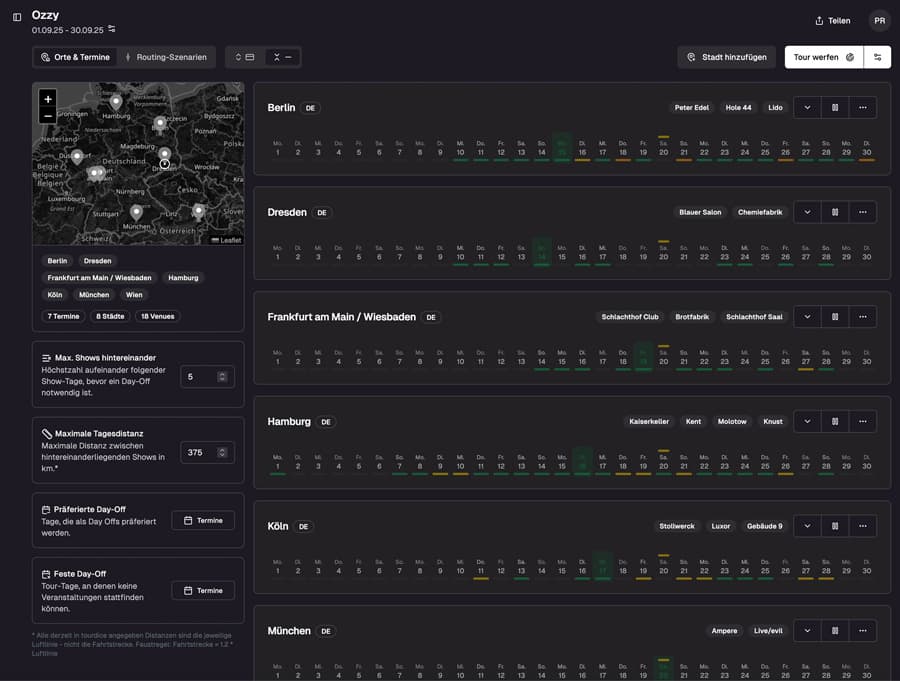This screenshot has width=900, height=681.
Task: Collapse all city rows view toggle
Action: coord(282,57)
